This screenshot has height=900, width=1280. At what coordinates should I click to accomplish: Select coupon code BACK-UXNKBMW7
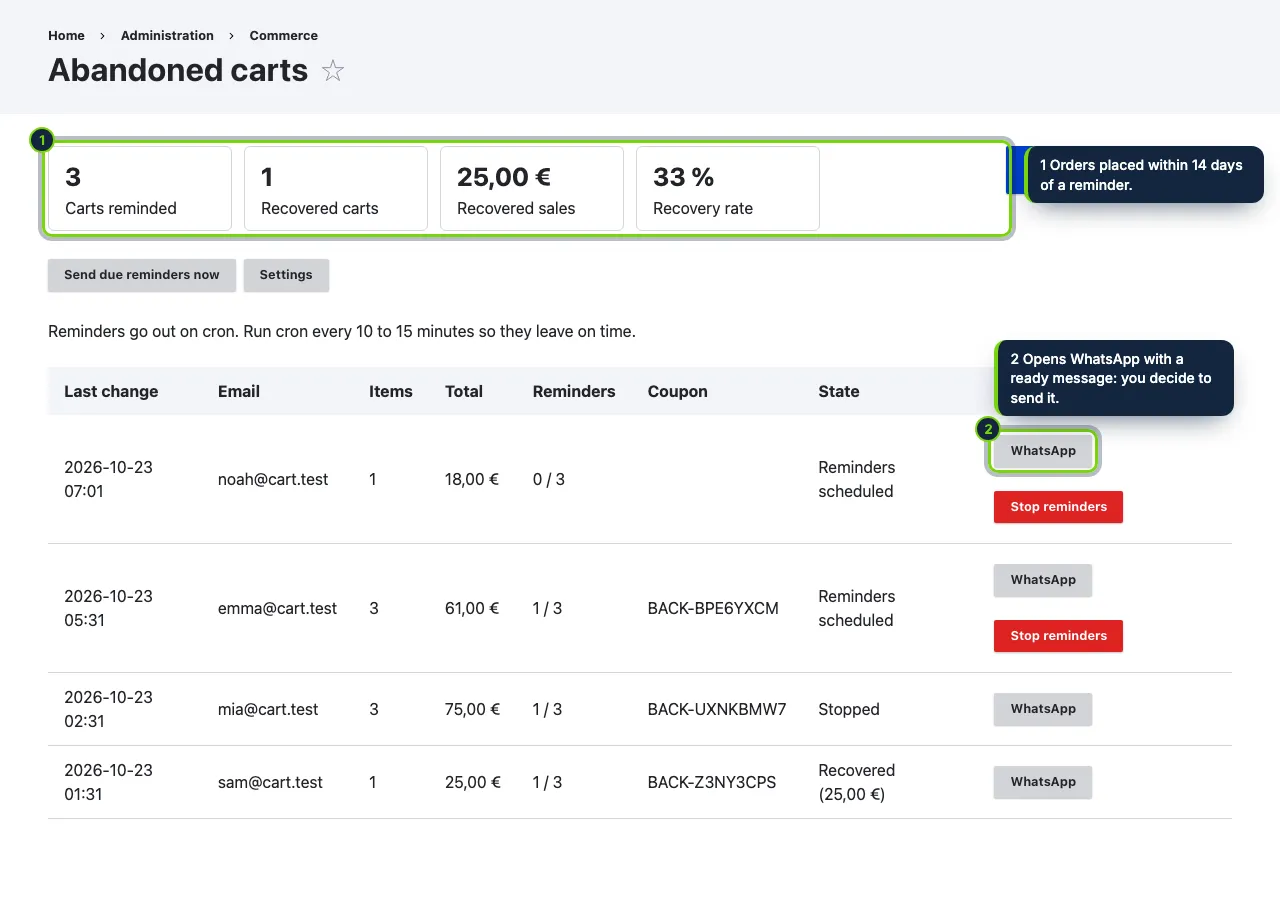717,709
